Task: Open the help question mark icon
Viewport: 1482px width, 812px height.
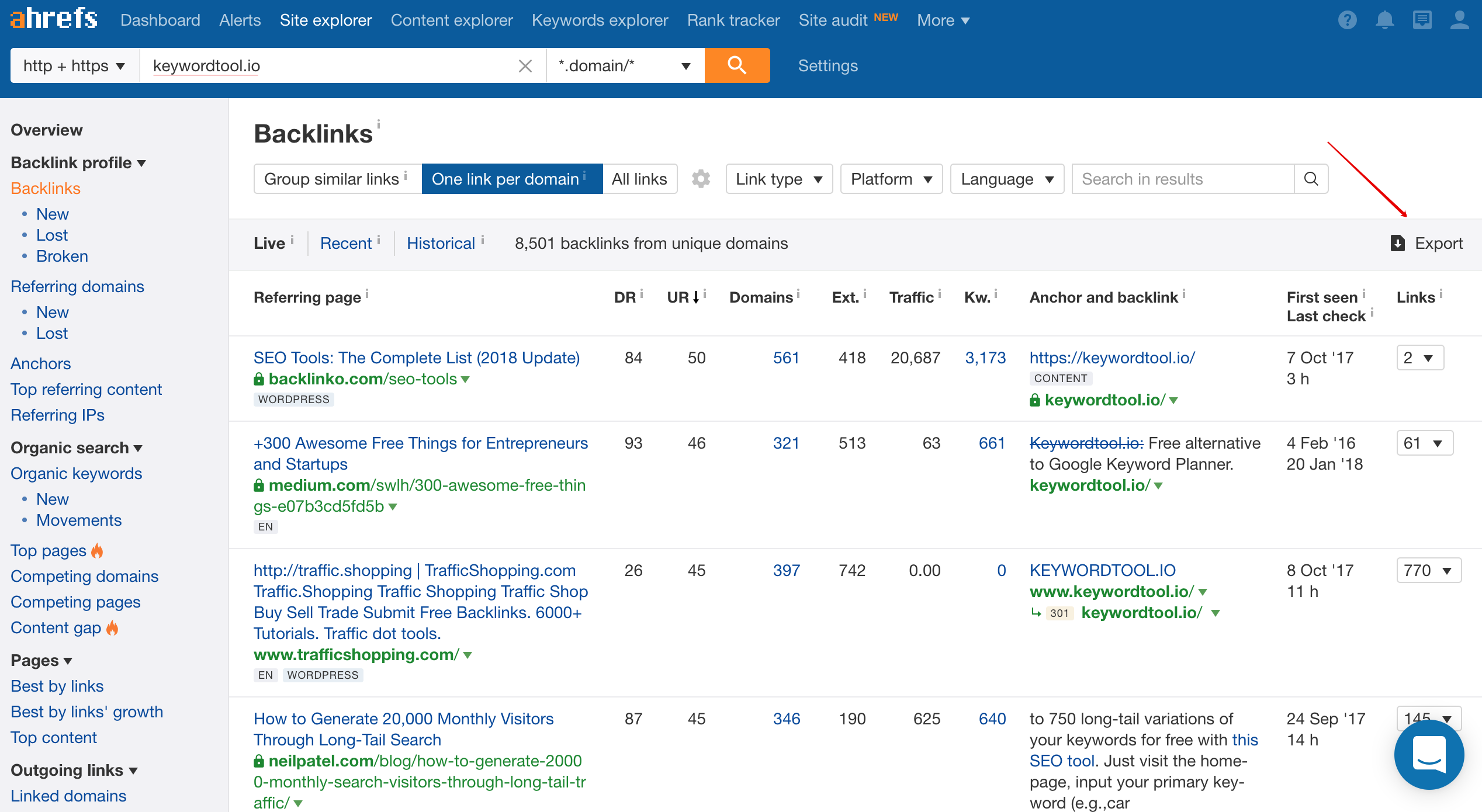Action: point(1347,20)
